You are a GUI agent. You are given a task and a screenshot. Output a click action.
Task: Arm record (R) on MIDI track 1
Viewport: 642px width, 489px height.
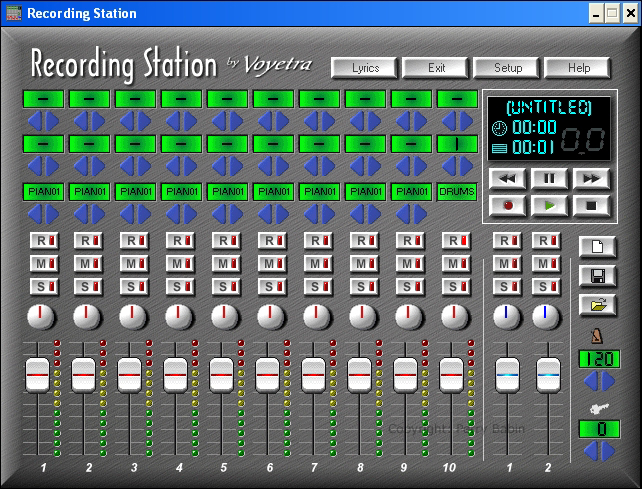(x=44, y=241)
